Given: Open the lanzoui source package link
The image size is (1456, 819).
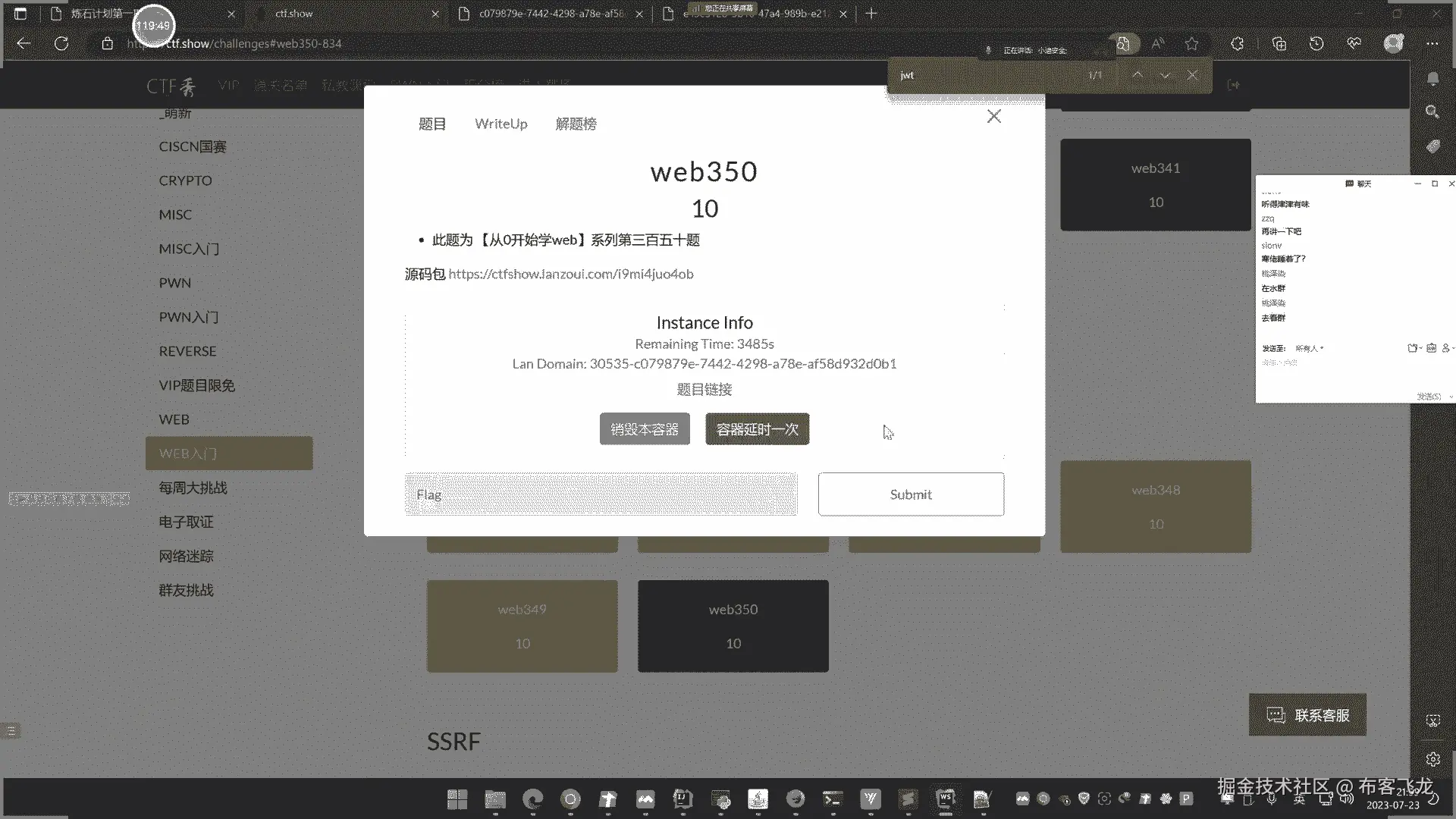Looking at the screenshot, I should (570, 274).
